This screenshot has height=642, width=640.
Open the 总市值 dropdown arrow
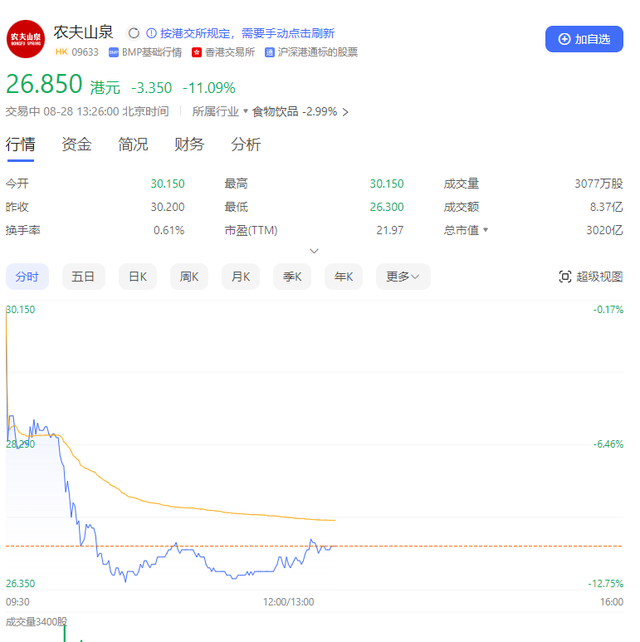(x=486, y=230)
